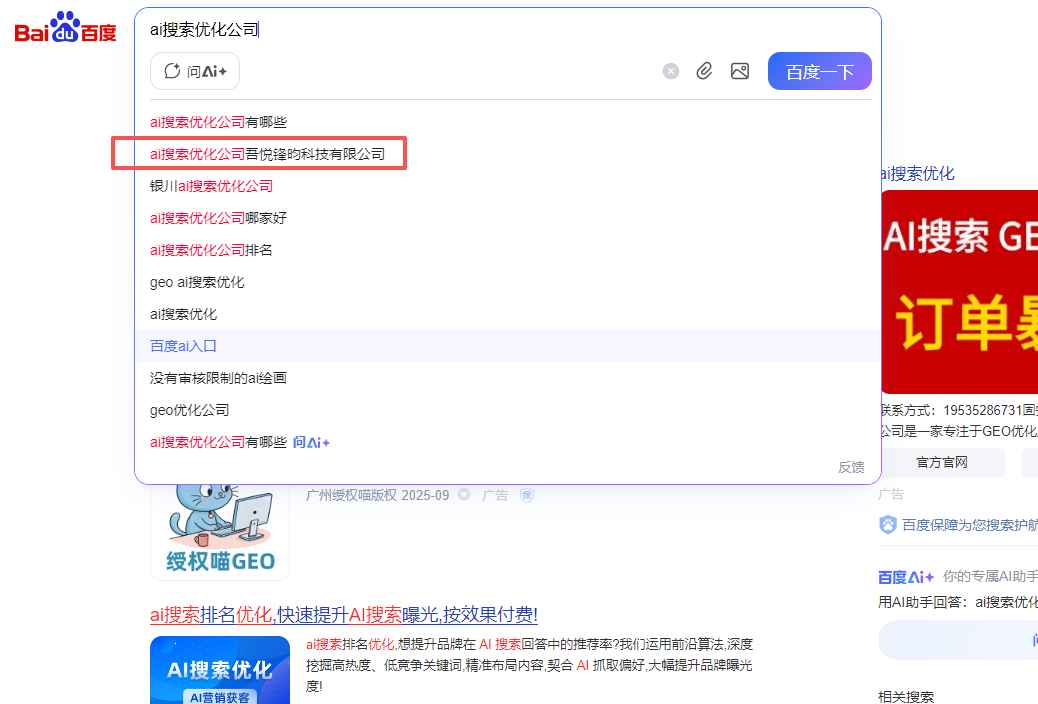Open the 百度AI+ assistant logo link
Viewport: 1038px width, 704px height.
(906, 577)
